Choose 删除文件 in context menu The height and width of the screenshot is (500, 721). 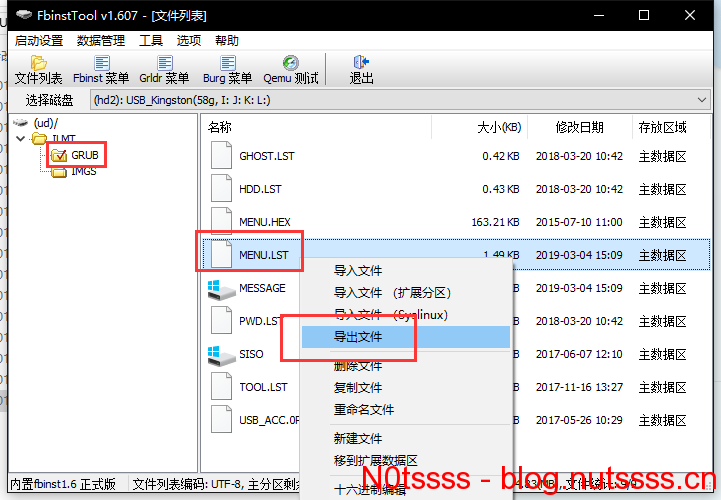[406, 366]
